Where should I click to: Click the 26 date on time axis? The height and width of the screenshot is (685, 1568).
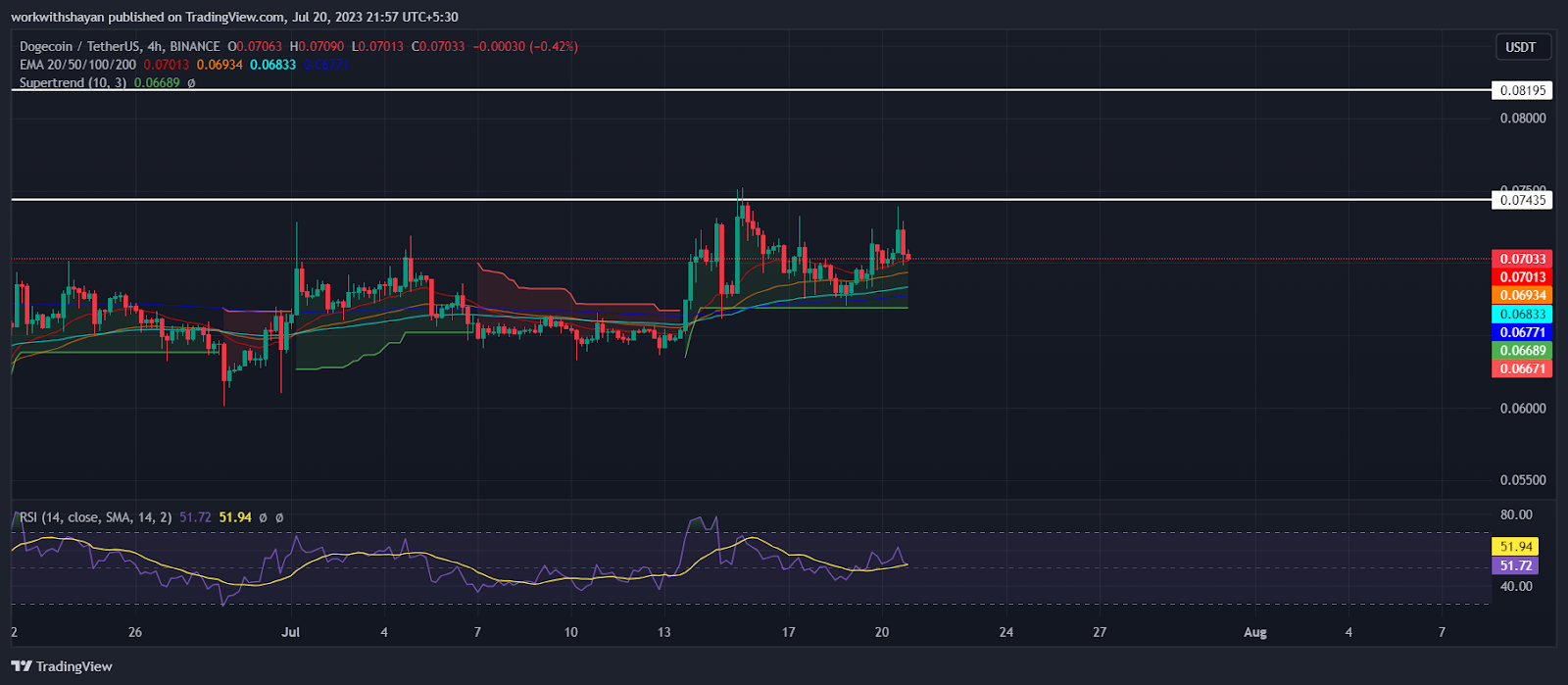click(x=135, y=632)
